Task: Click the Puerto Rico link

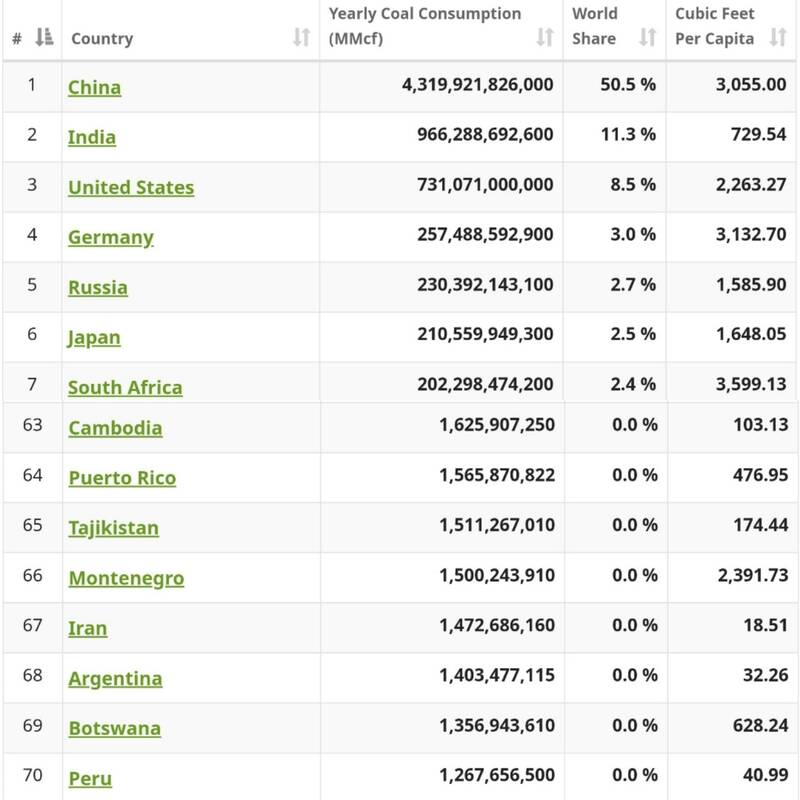Action: (122, 478)
